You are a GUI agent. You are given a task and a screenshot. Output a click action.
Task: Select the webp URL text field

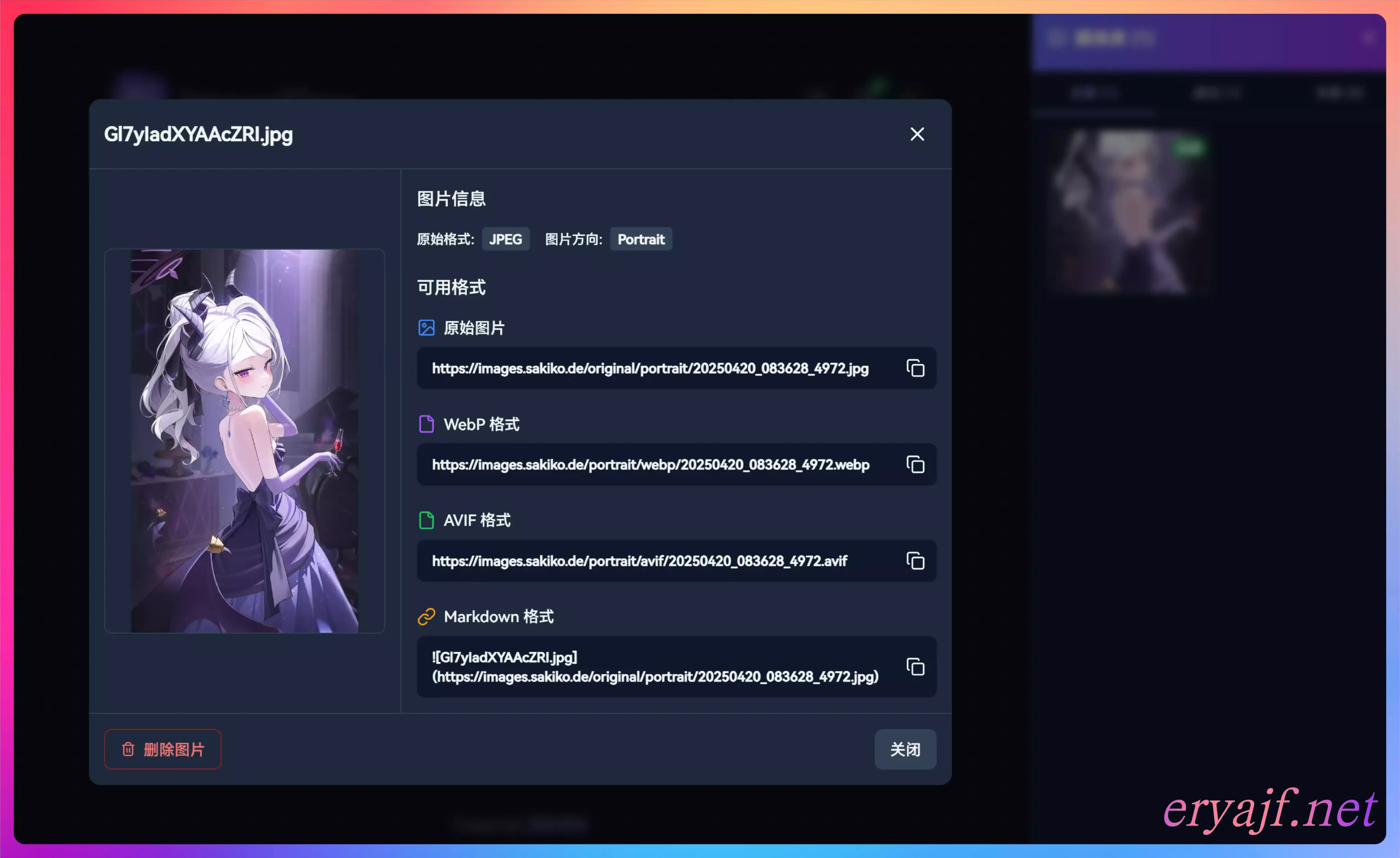point(676,464)
